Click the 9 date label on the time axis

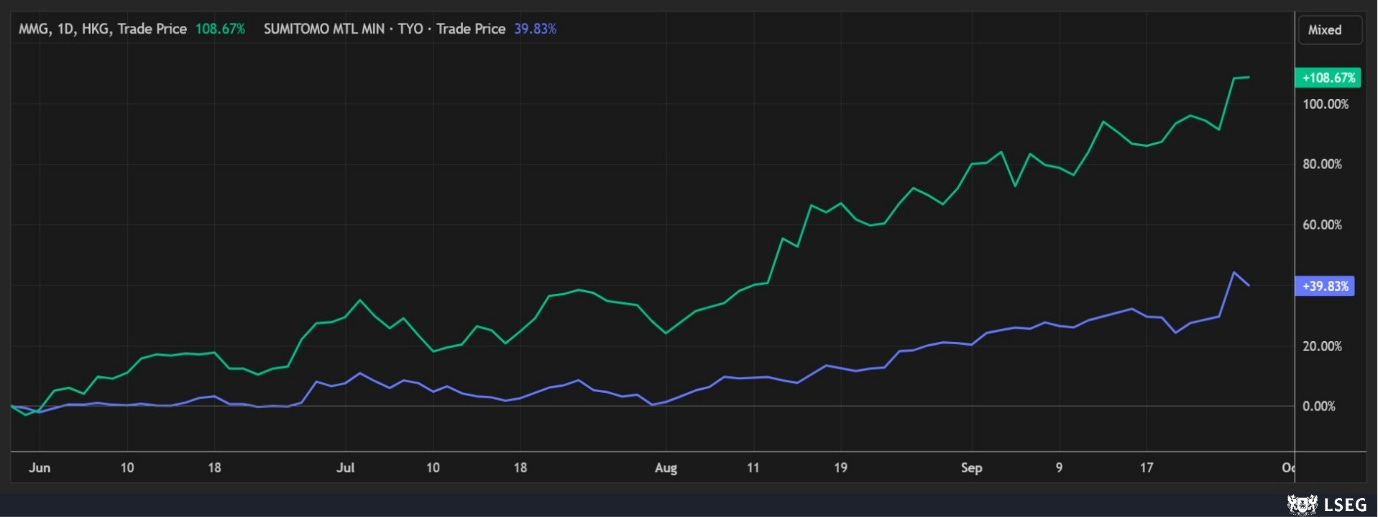pyautogui.click(x=1059, y=467)
